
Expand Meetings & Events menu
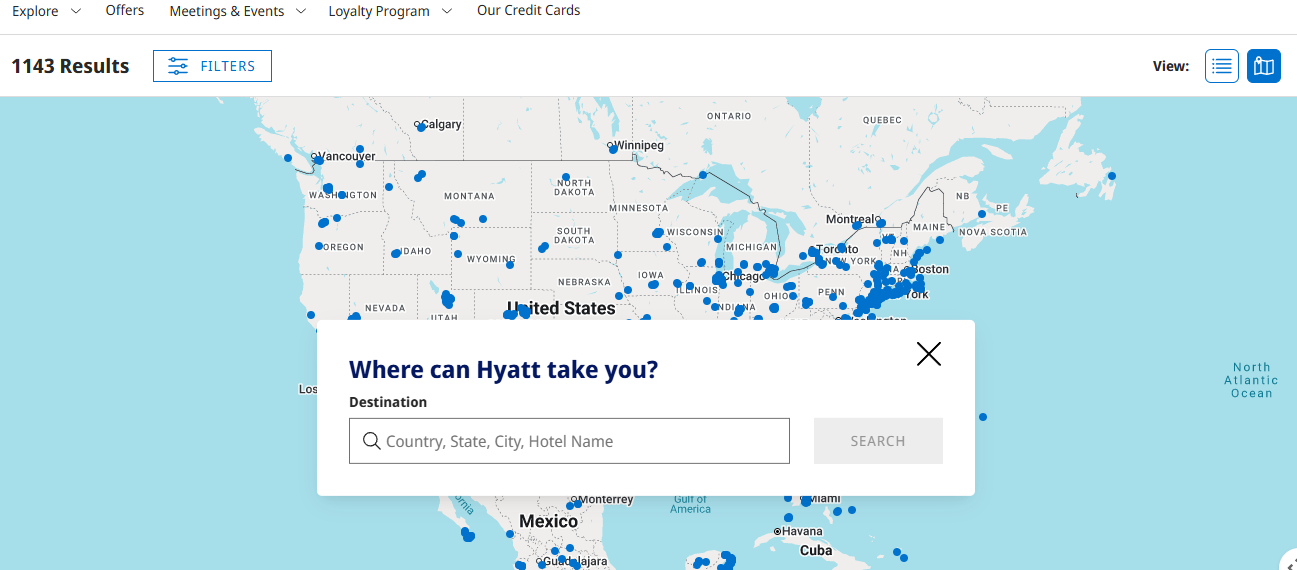pos(240,11)
